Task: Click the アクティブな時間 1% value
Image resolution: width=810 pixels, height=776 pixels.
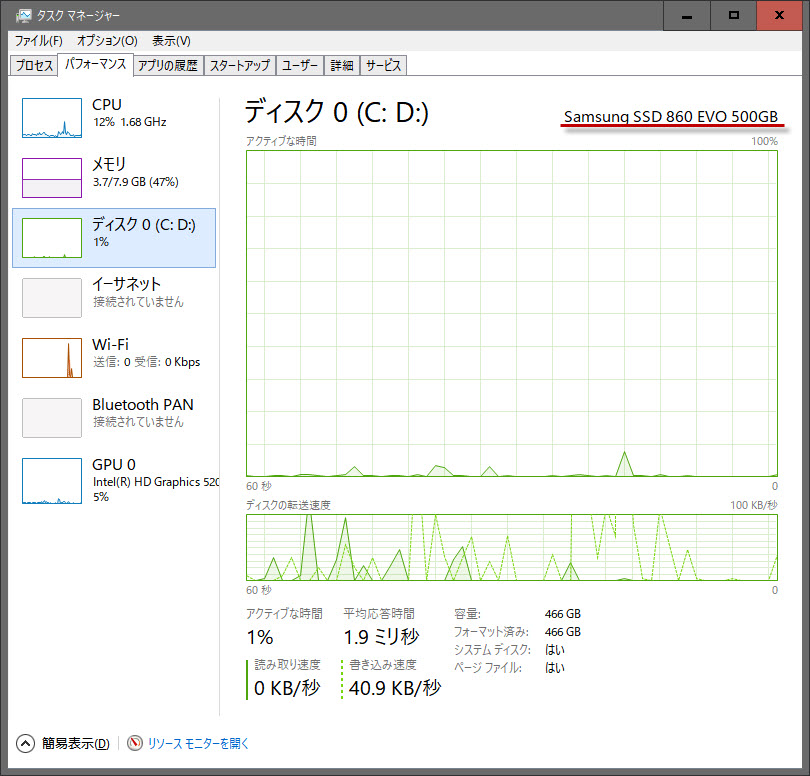Action: [x=260, y=637]
